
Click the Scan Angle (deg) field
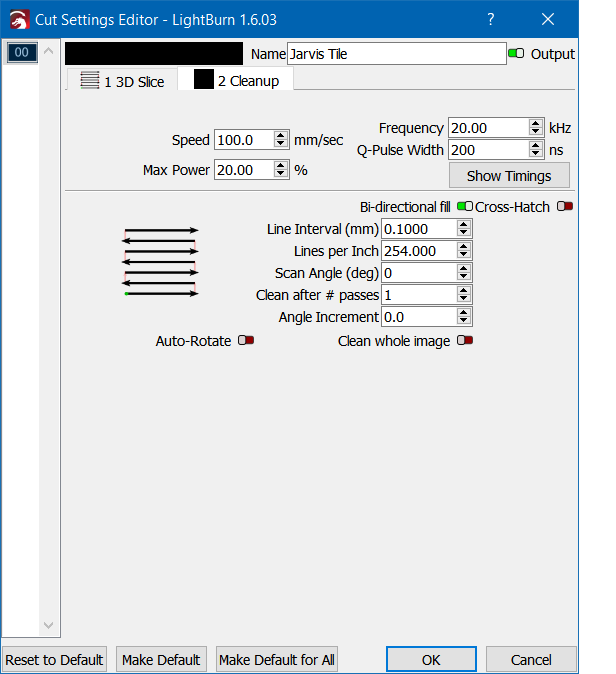pyautogui.click(x=419, y=273)
